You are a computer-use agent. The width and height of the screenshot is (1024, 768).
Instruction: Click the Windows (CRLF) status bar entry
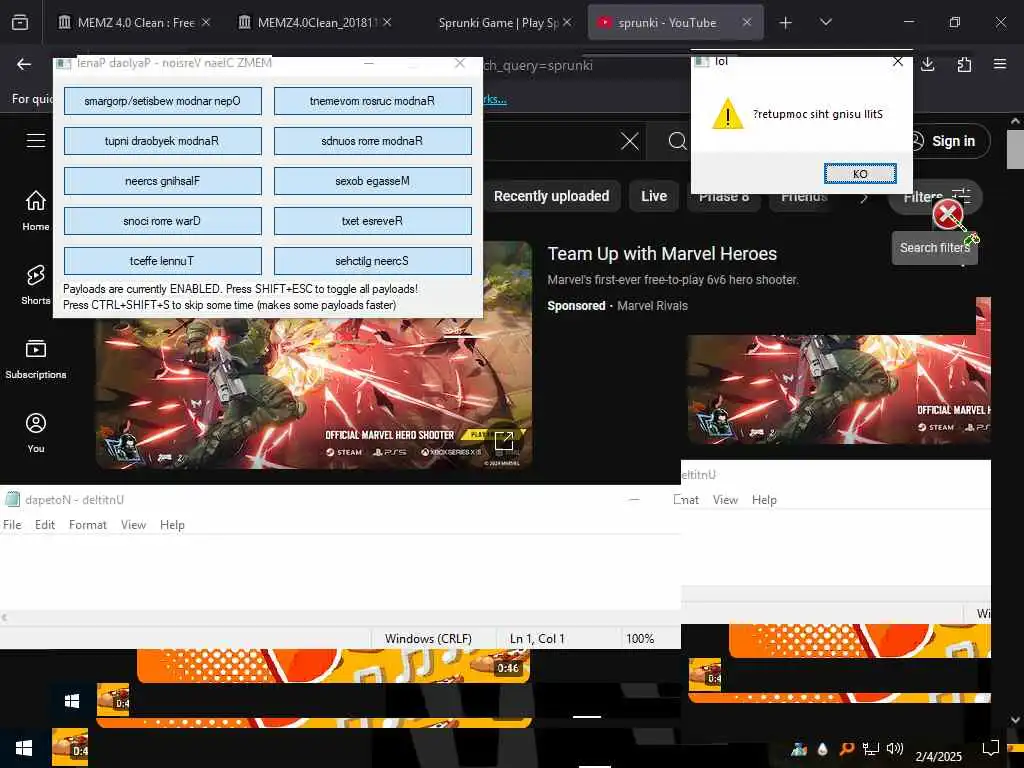[x=428, y=639]
